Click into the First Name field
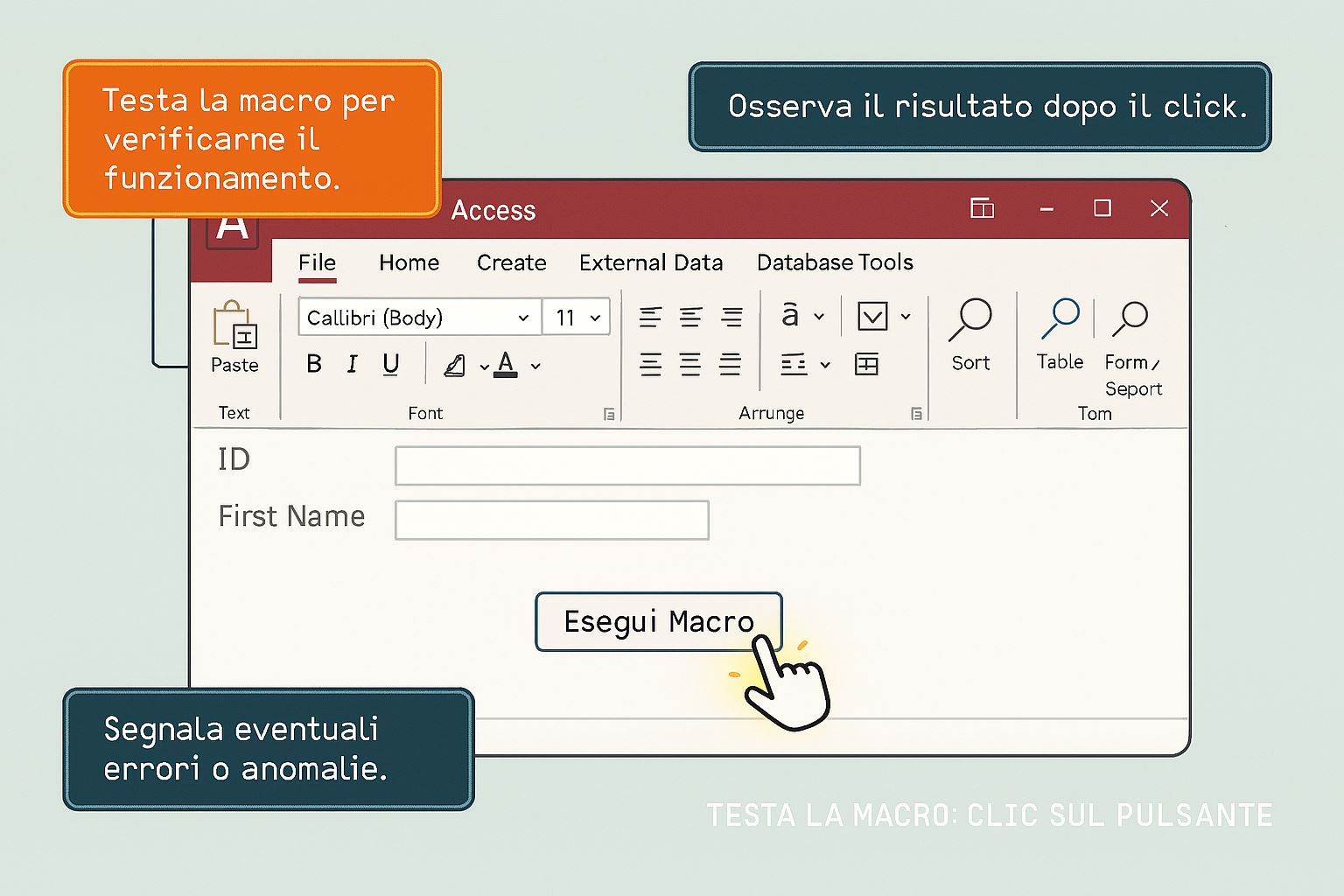Screen dimensions: 1344x896 (x=551, y=521)
